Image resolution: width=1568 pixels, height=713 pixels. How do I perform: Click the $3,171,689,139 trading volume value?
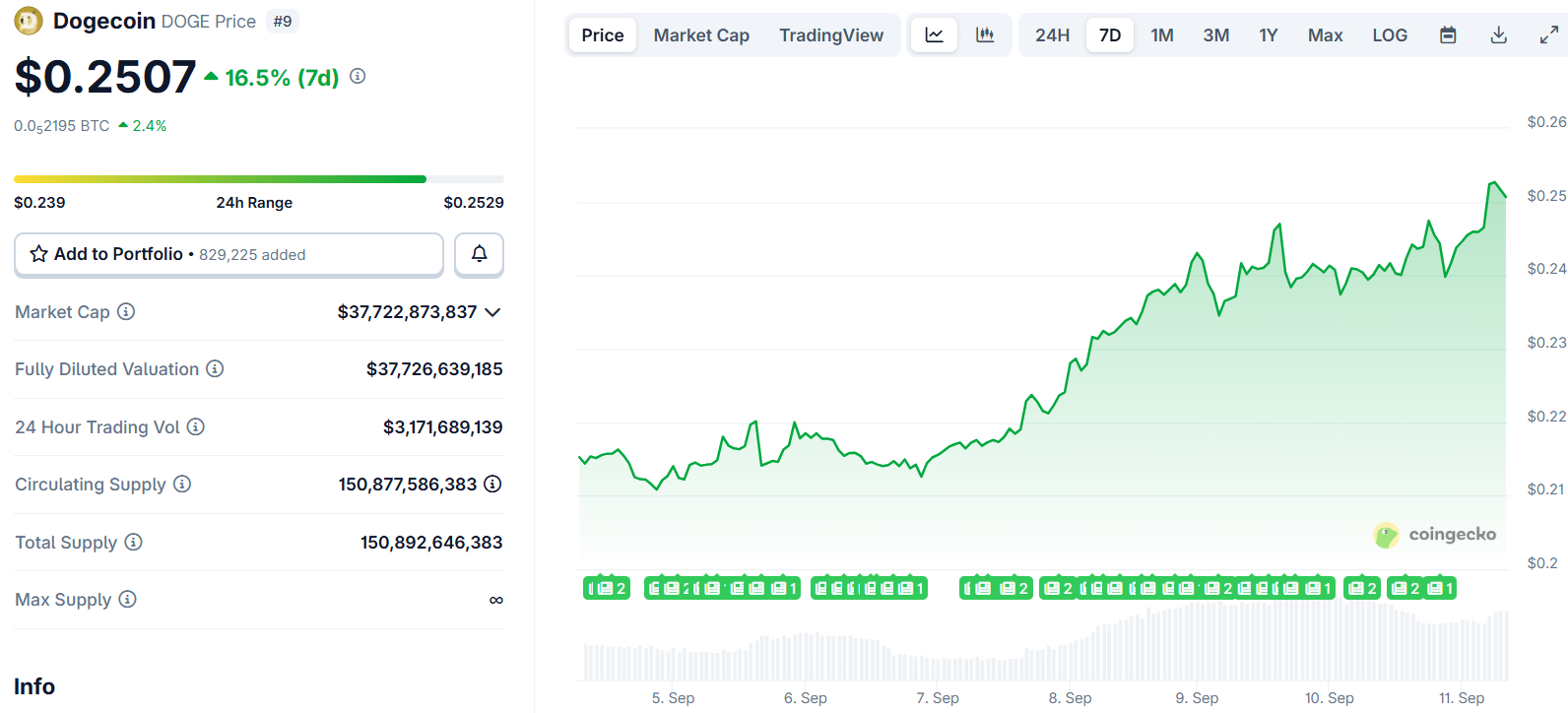click(x=443, y=427)
